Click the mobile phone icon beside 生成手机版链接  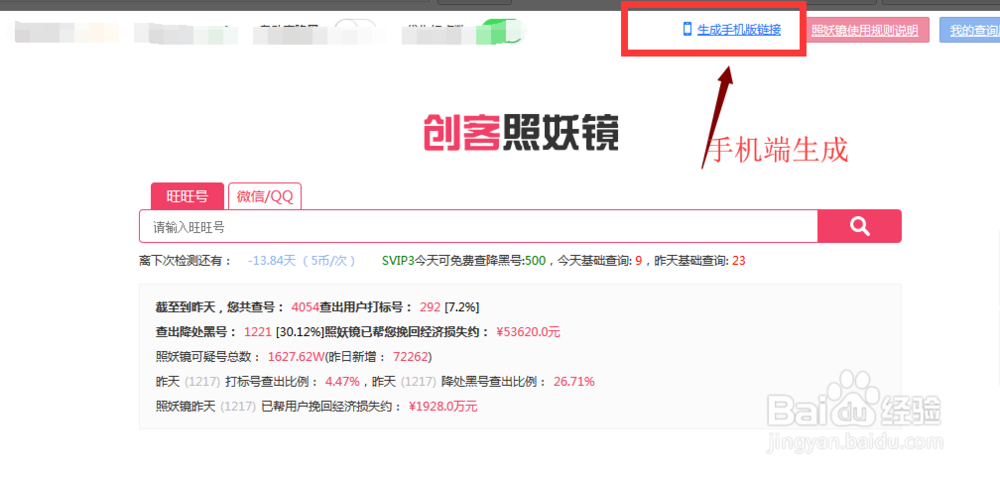687,29
